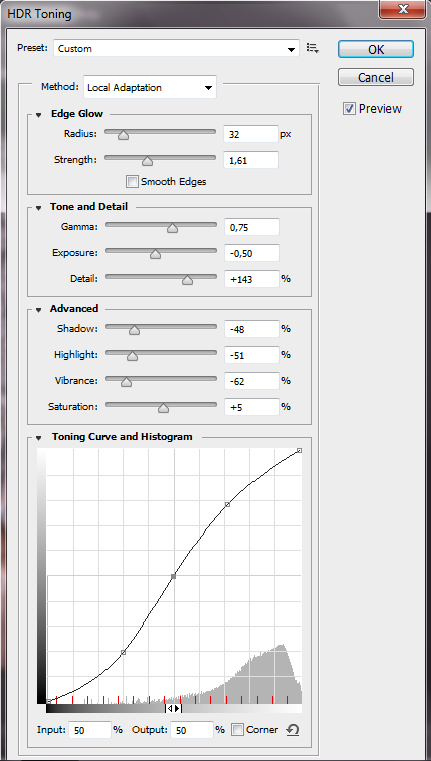
Task: Enable the Smooth Edges checkbox
Action: coord(132,182)
